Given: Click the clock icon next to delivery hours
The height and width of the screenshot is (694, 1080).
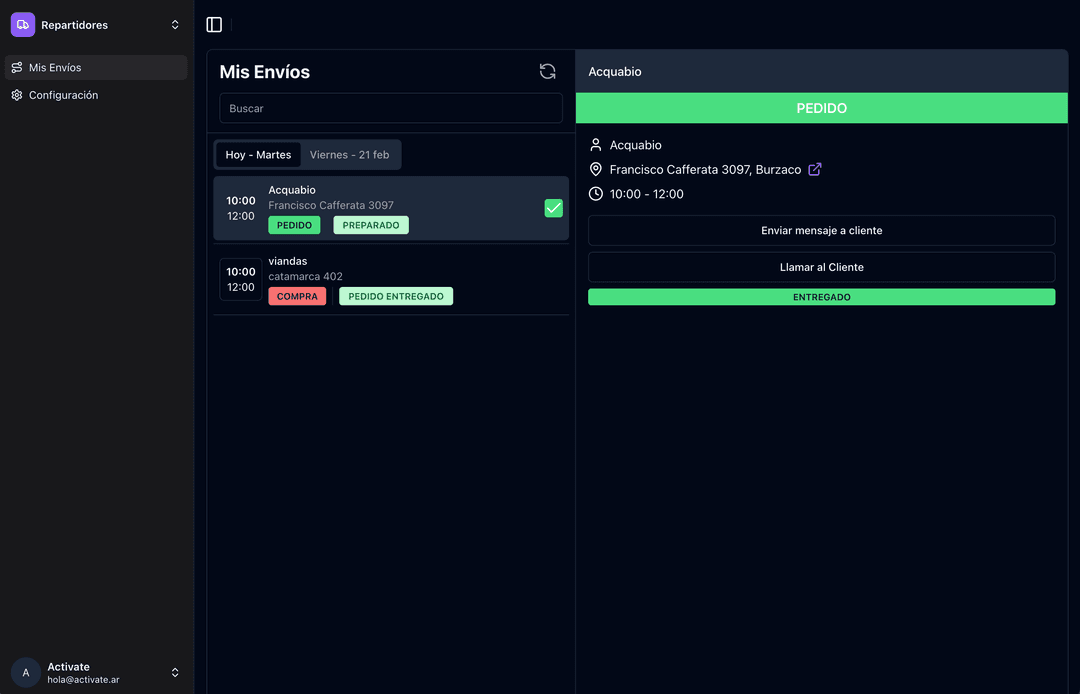Looking at the screenshot, I should [596, 194].
